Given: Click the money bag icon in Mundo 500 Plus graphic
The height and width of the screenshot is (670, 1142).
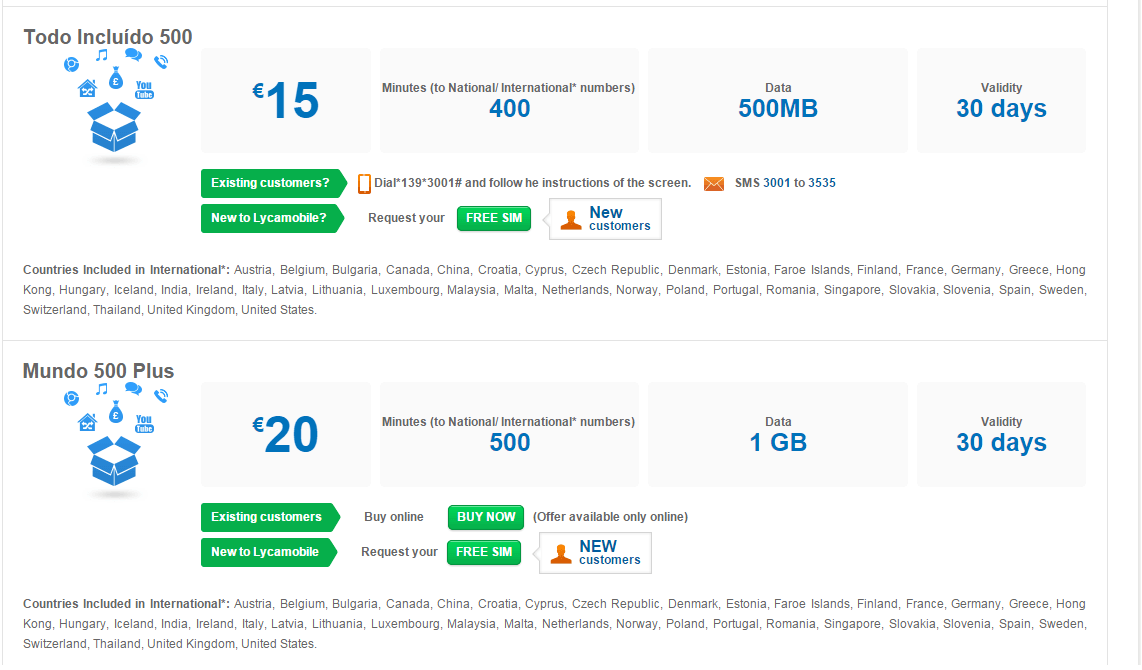Looking at the screenshot, I should pos(115,412).
